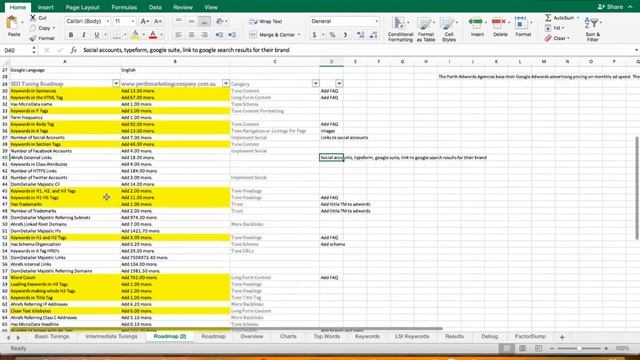Image resolution: width=640 pixels, height=360 pixels.
Task: Open the General number format dropdown
Action: tap(376, 21)
